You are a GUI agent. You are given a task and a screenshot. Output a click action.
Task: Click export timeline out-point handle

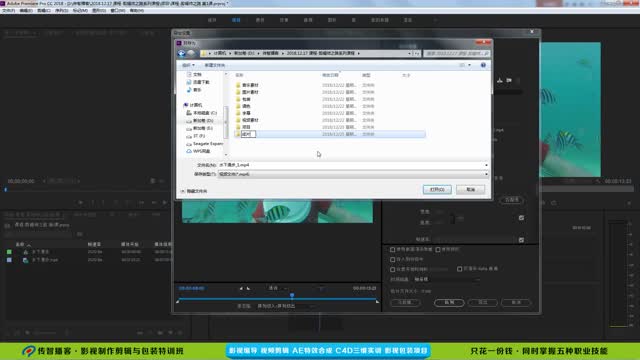click(x=377, y=302)
